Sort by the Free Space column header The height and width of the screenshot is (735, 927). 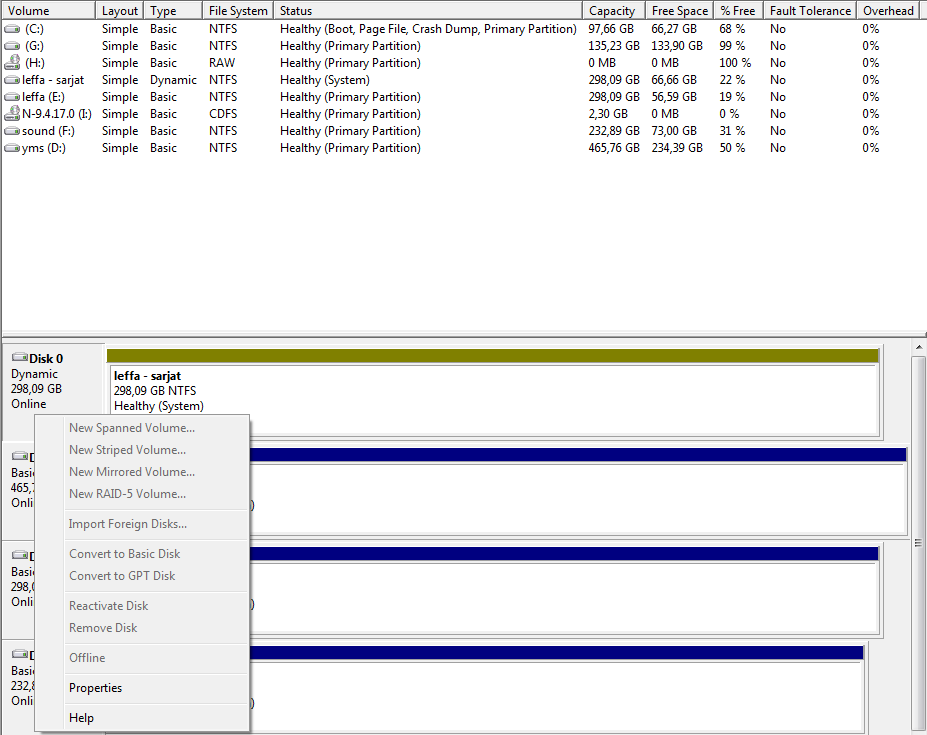tap(680, 11)
